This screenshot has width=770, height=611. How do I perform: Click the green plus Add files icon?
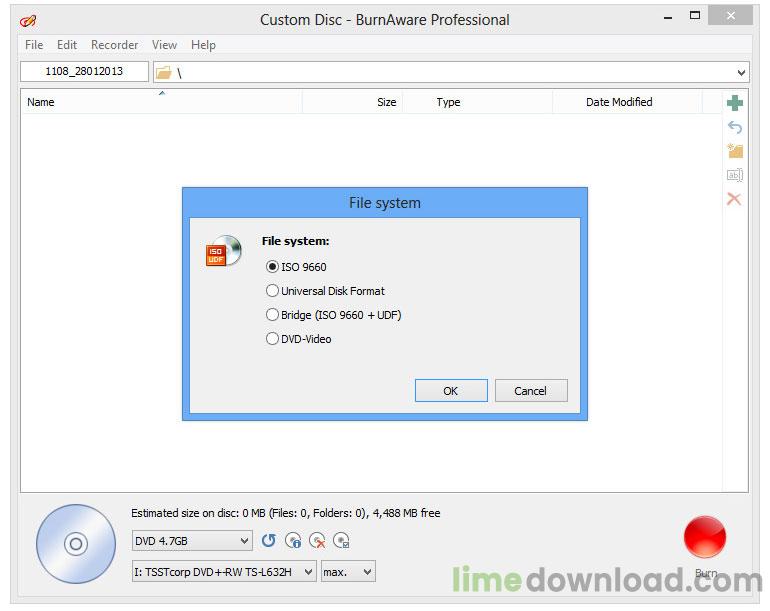coord(735,103)
